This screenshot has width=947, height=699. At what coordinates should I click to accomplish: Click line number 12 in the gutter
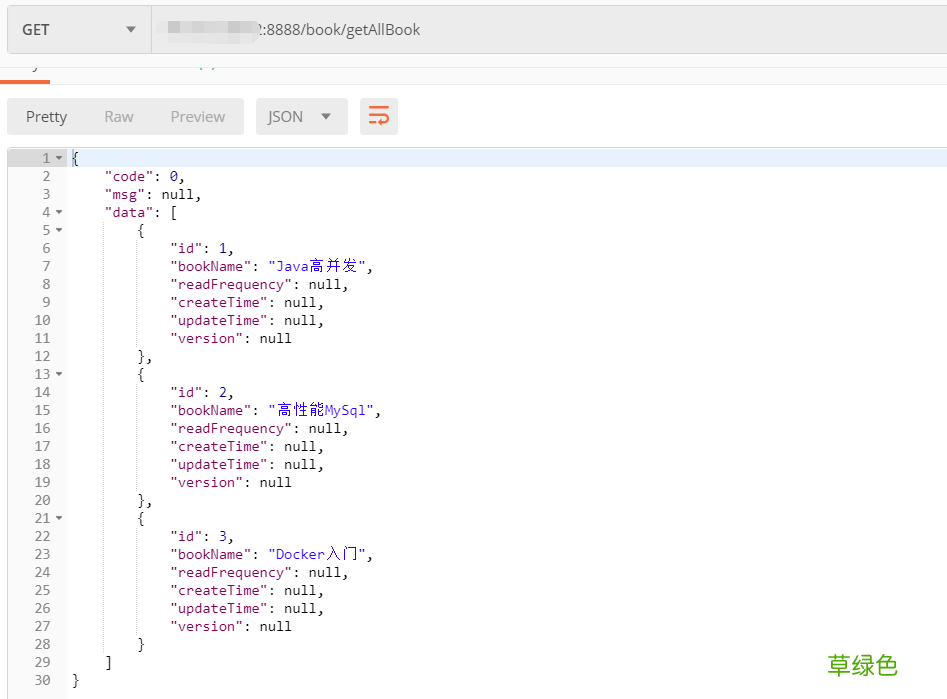42,356
